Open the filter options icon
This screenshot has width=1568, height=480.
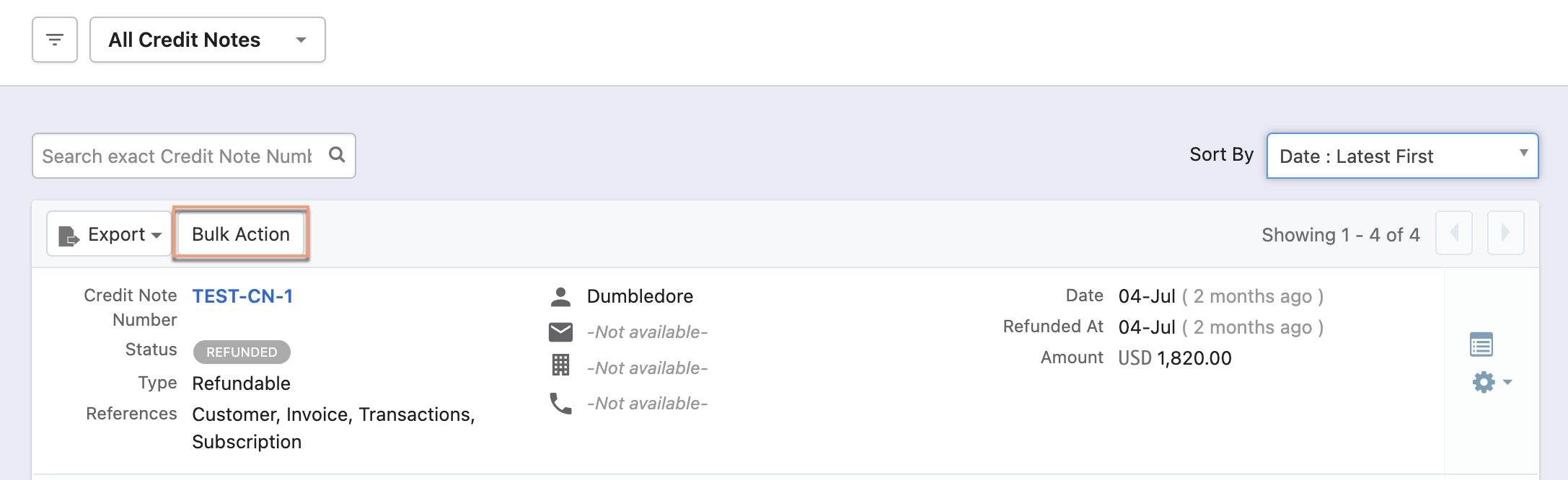[x=55, y=40]
